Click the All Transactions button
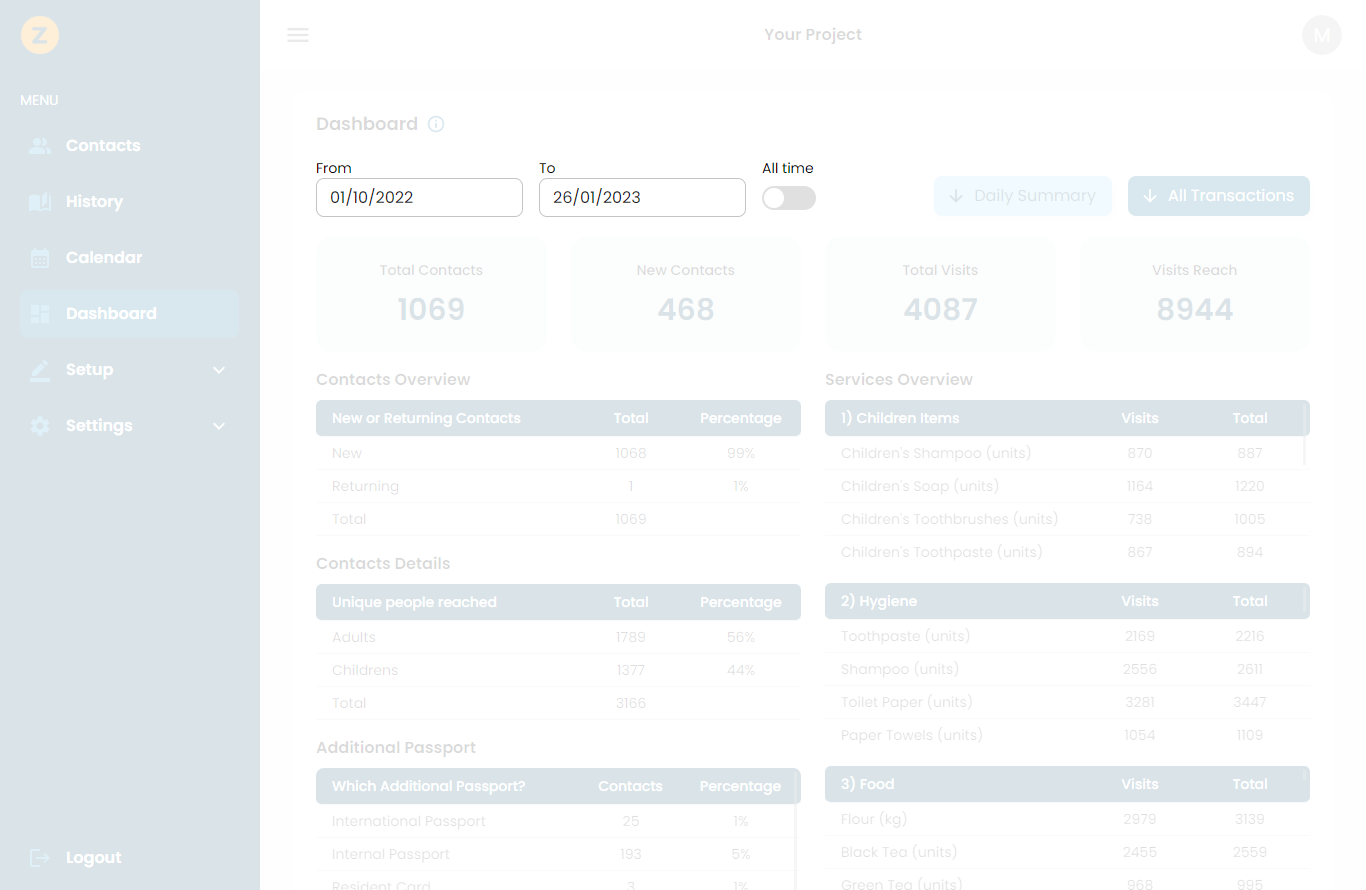The width and height of the screenshot is (1366, 890). [1219, 196]
